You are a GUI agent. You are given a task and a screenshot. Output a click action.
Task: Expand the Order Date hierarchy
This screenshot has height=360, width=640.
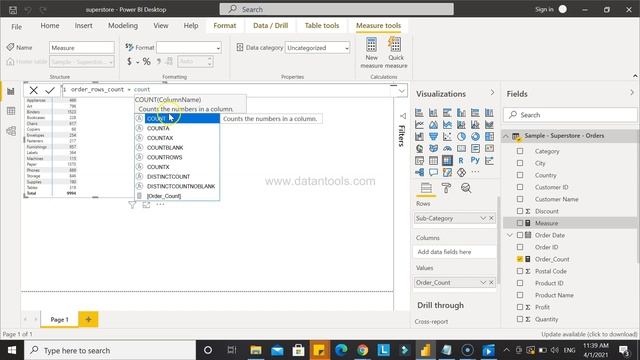click(510, 235)
